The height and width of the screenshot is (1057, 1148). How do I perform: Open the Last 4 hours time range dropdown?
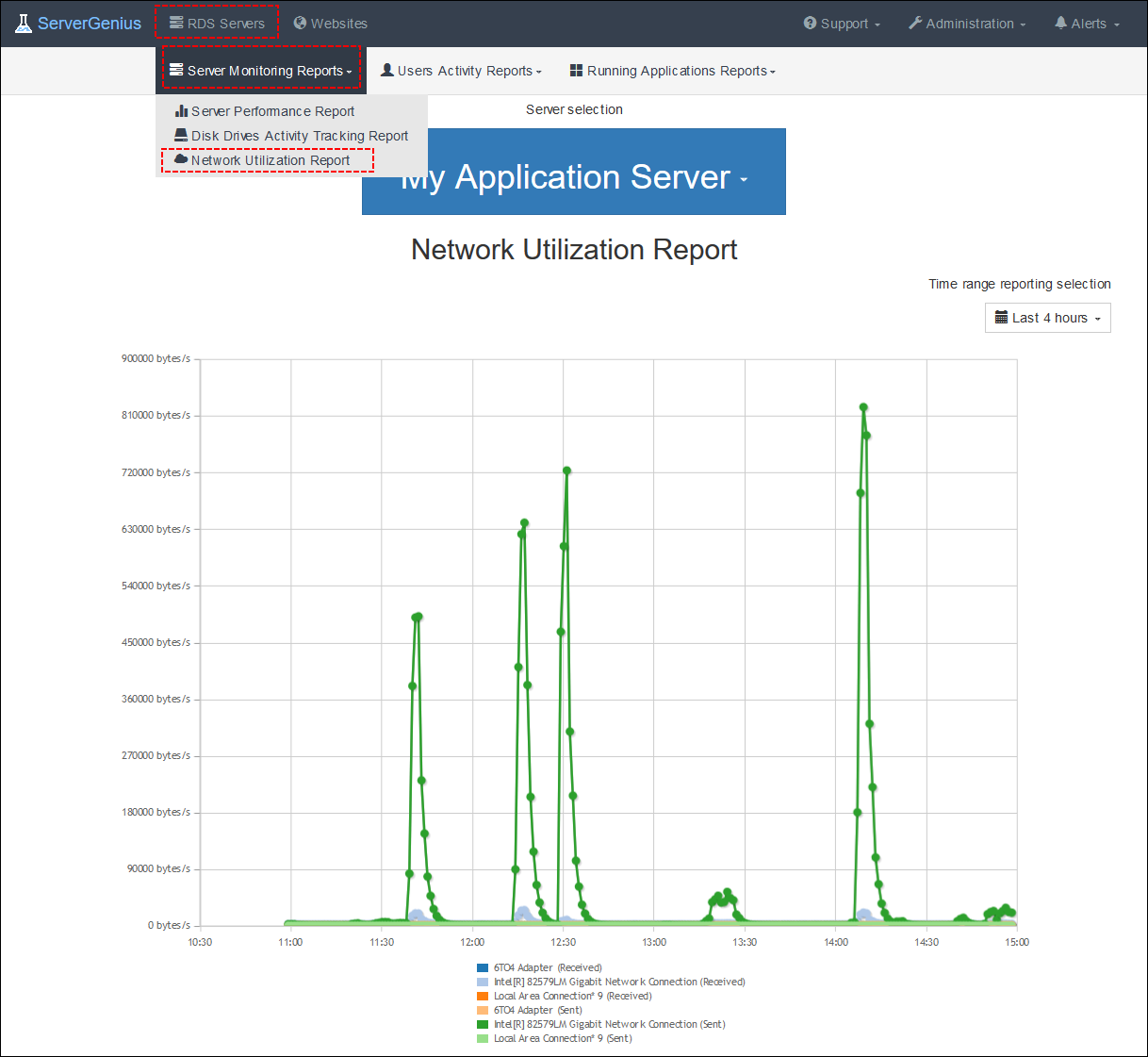[1047, 318]
